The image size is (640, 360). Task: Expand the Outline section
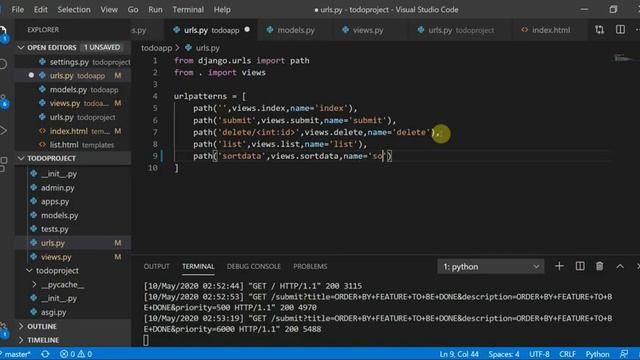[x=73, y=326]
